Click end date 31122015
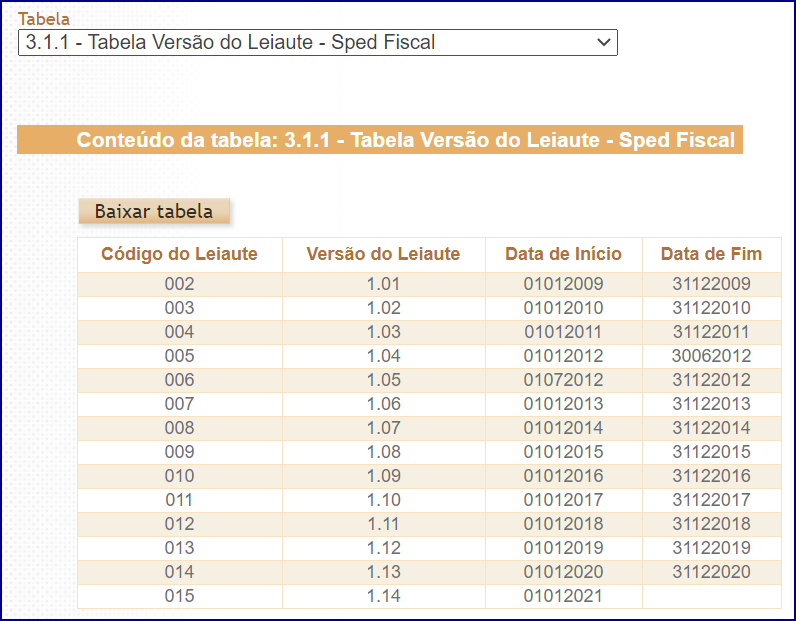Image resolution: width=796 pixels, height=621 pixels. click(x=712, y=452)
